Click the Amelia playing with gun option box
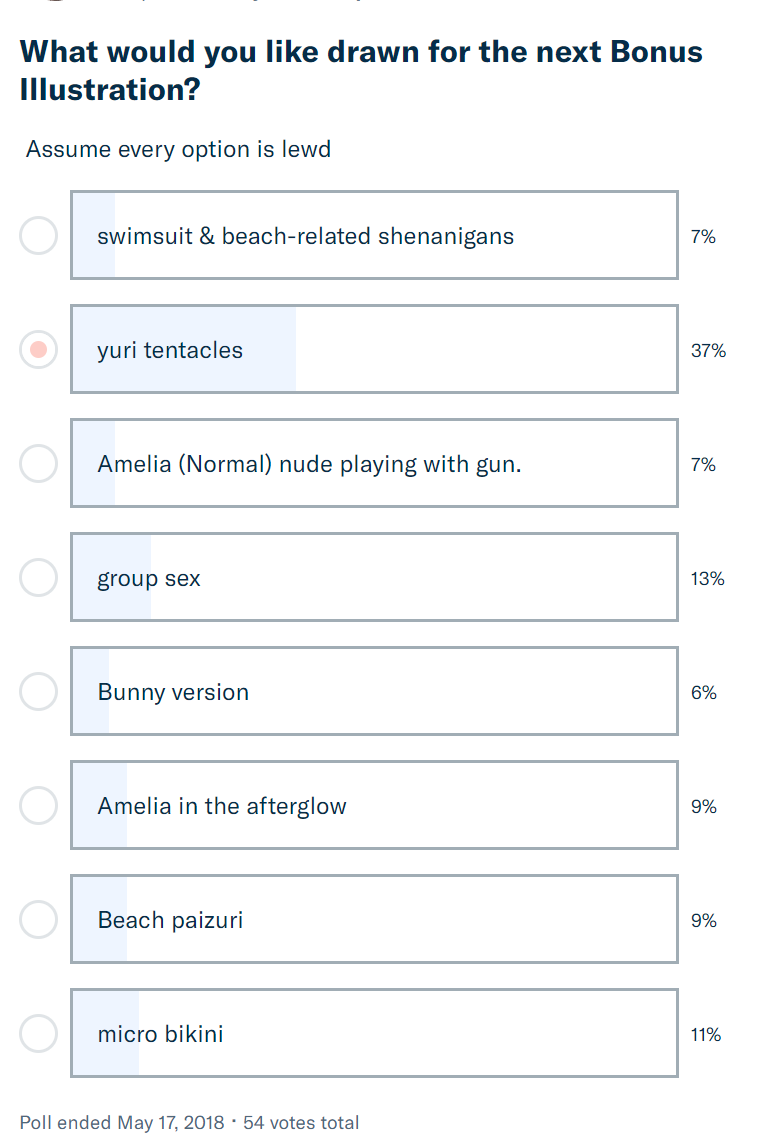The height and width of the screenshot is (1145, 774). (x=374, y=463)
